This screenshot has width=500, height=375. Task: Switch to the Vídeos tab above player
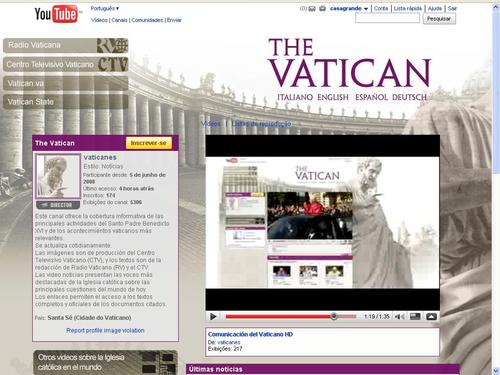click(x=211, y=124)
